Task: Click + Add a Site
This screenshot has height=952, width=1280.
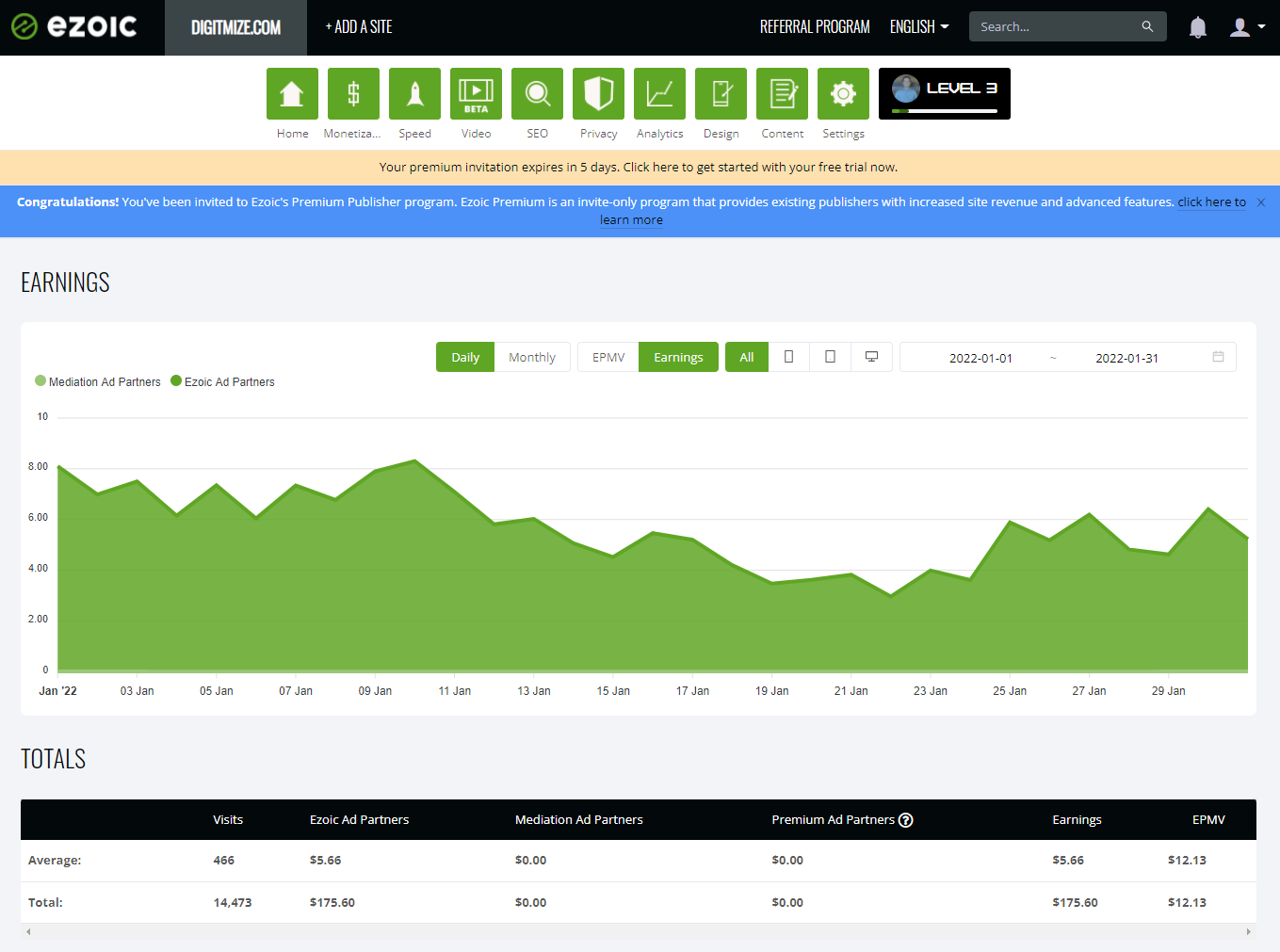Action: [x=359, y=27]
